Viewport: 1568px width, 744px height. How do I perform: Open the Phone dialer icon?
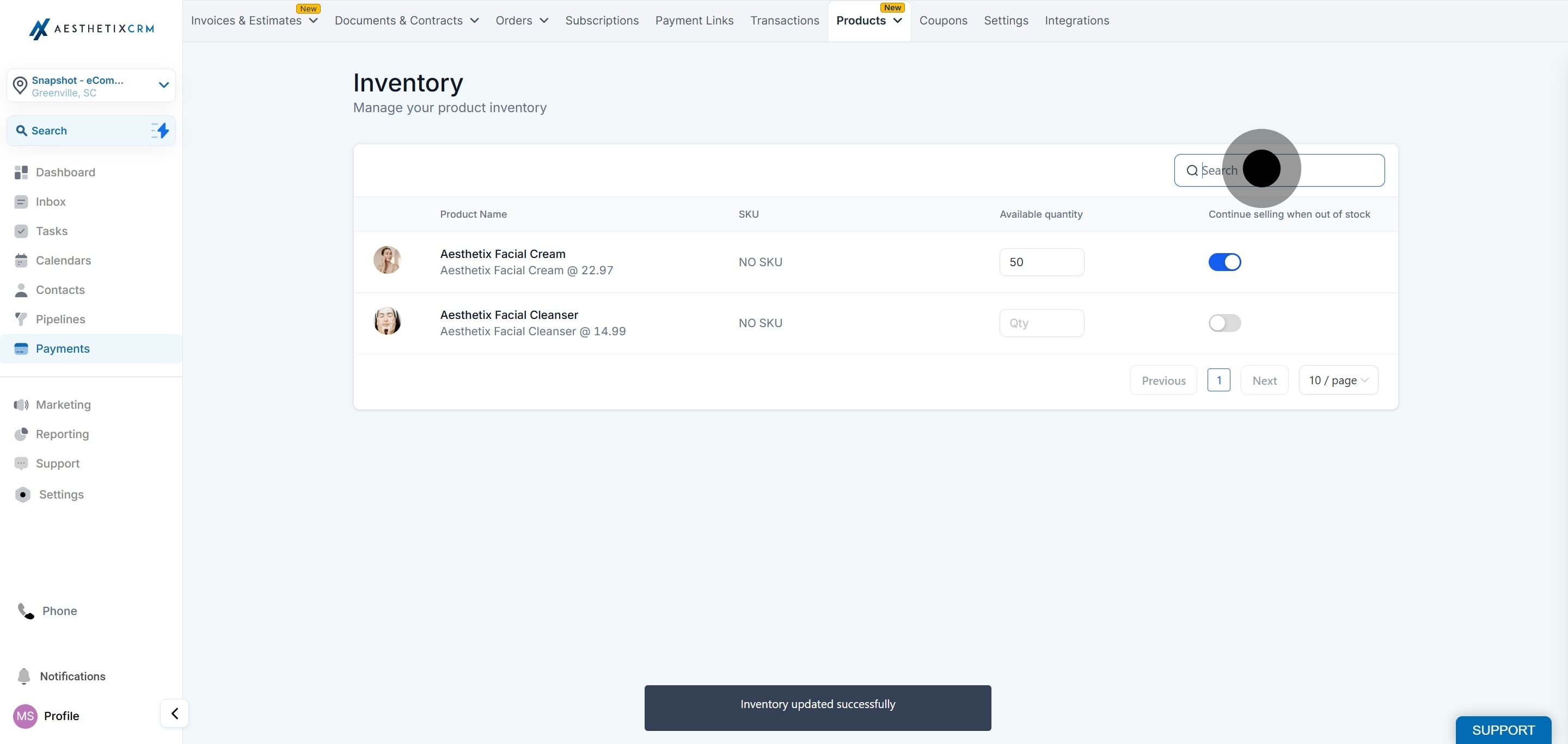pos(26,611)
